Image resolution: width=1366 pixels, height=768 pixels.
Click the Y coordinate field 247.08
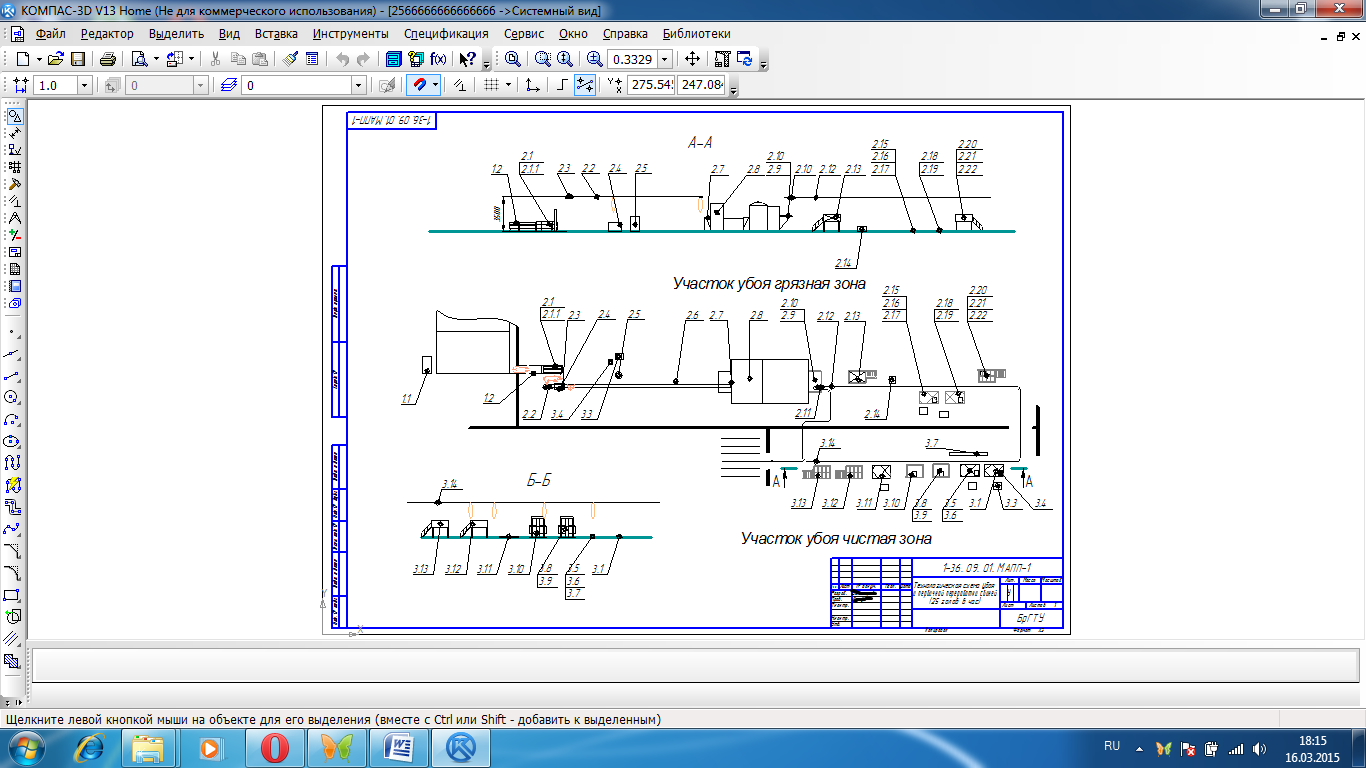701,85
